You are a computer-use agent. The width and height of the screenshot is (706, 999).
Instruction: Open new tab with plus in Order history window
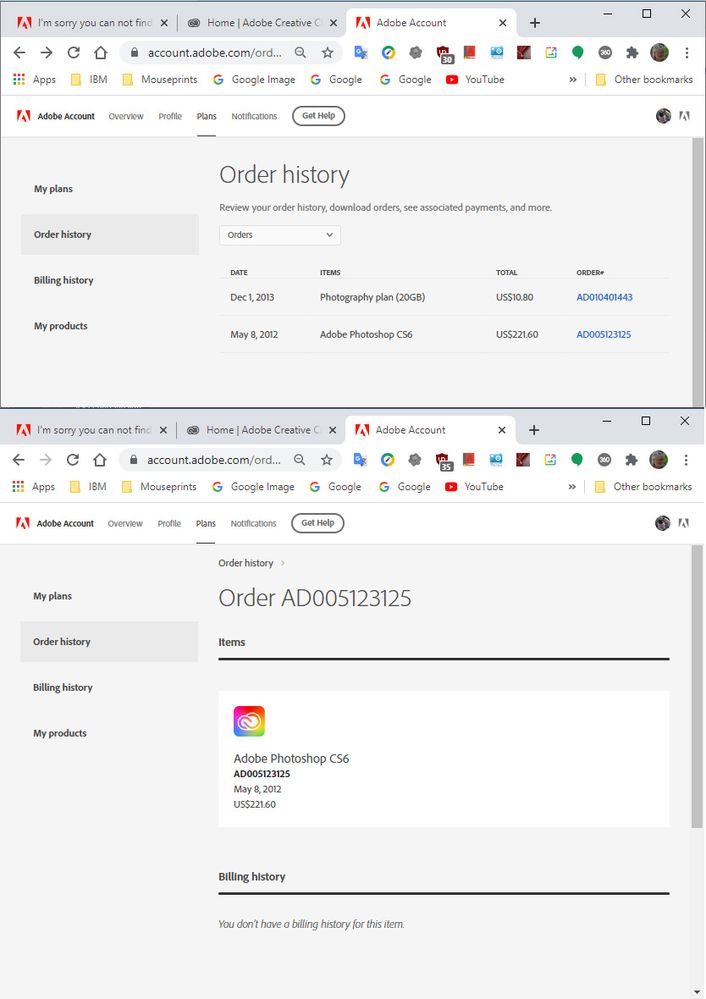click(x=535, y=23)
